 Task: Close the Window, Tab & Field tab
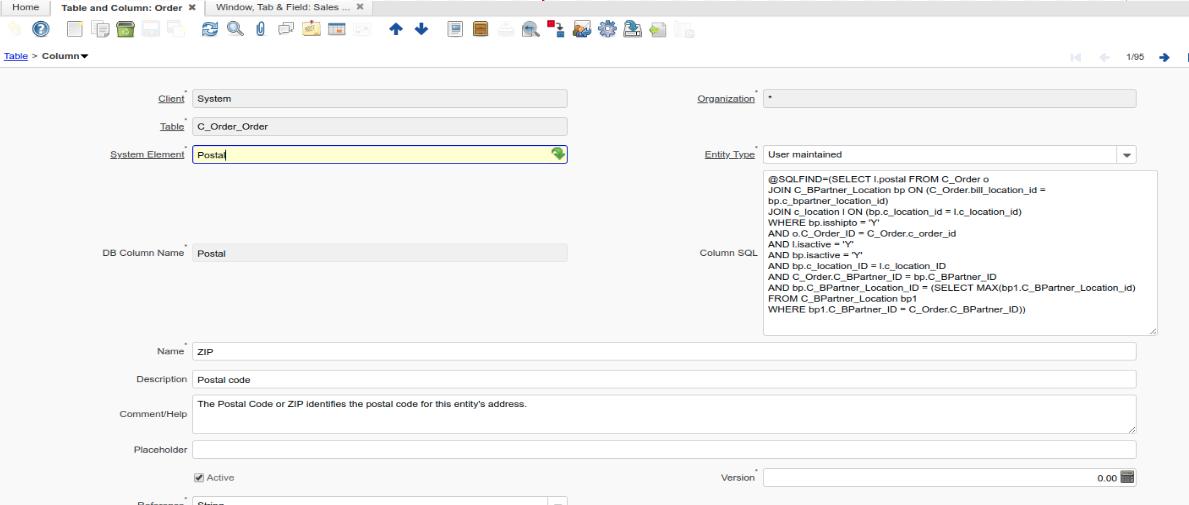tap(360, 7)
